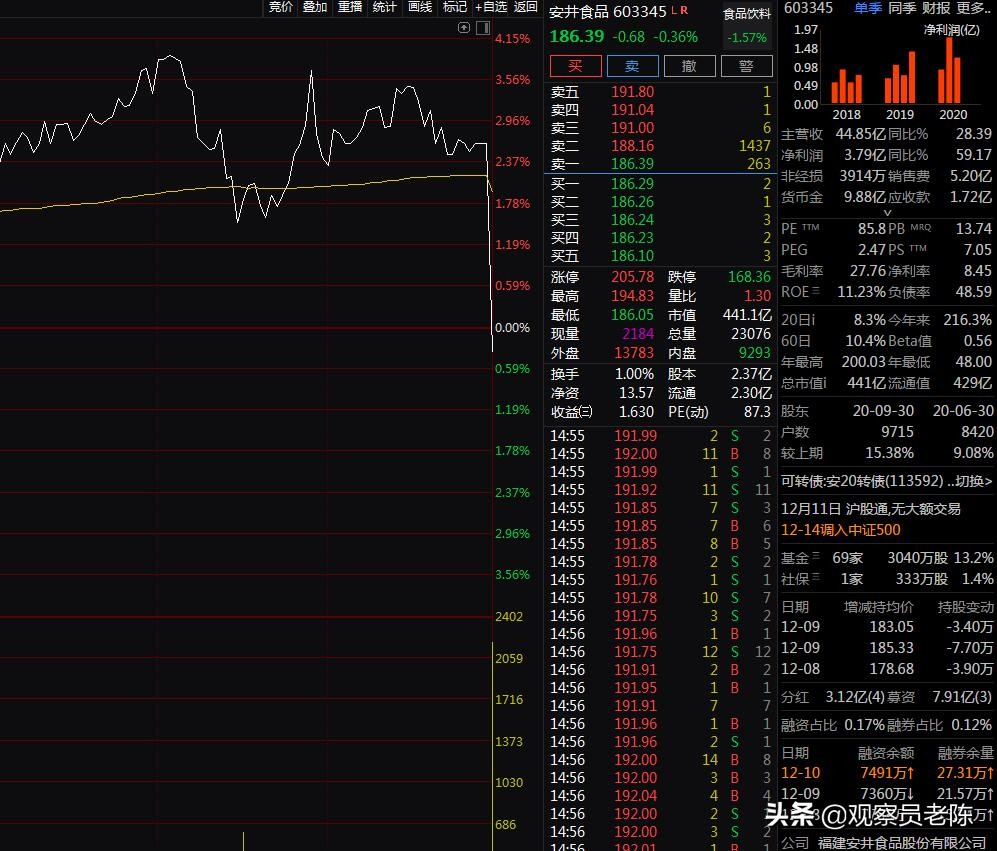
Task: Switch to the 单季 tab
Action: click(x=868, y=8)
